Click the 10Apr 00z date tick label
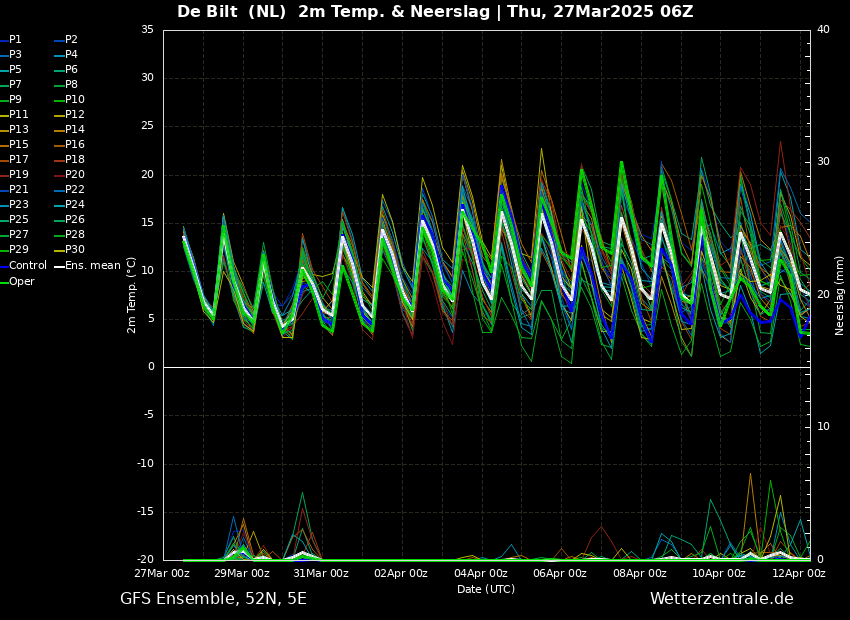 (x=719, y=574)
